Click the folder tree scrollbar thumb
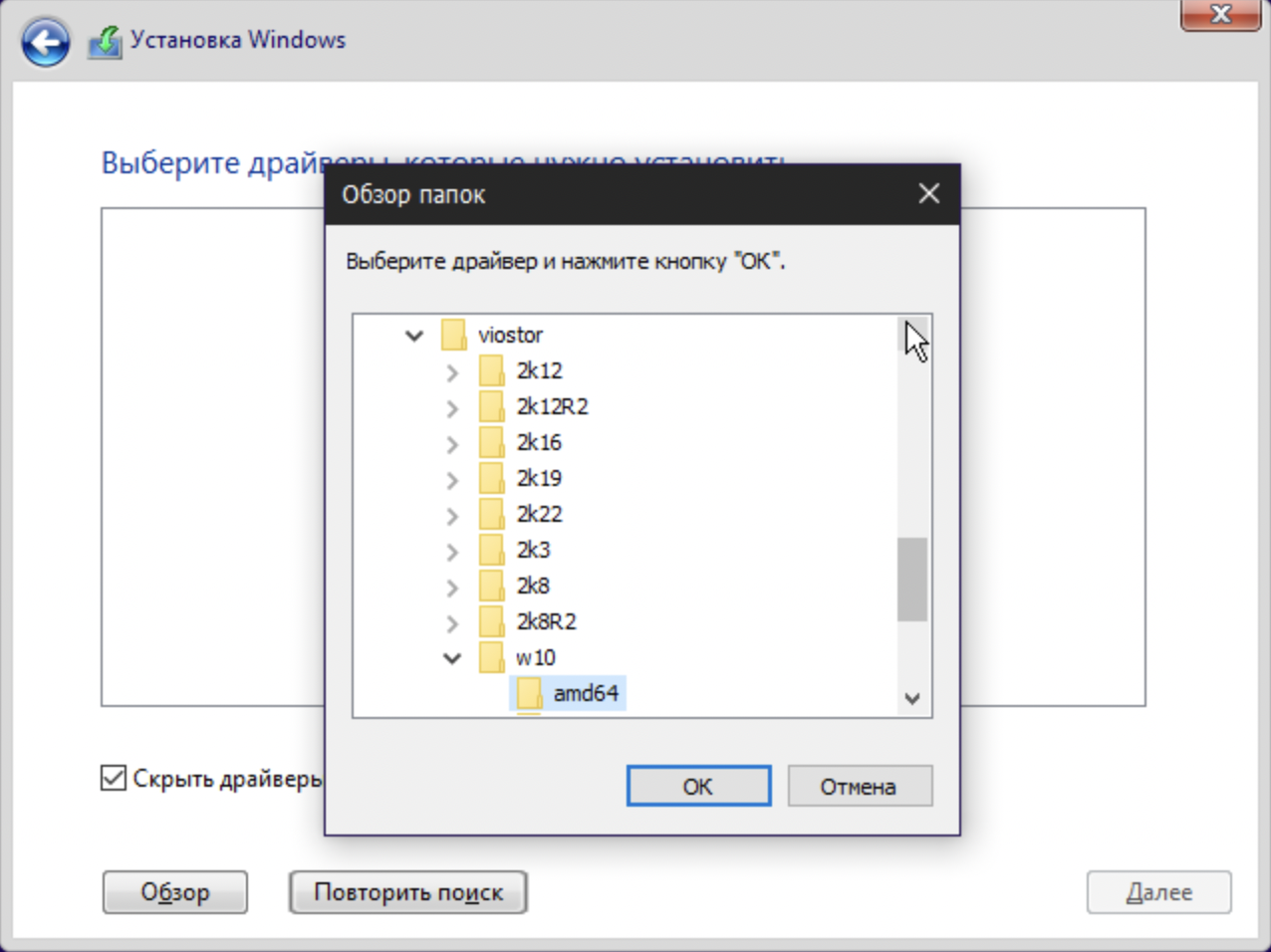Image resolution: width=1271 pixels, height=952 pixels. click(912, 580)
